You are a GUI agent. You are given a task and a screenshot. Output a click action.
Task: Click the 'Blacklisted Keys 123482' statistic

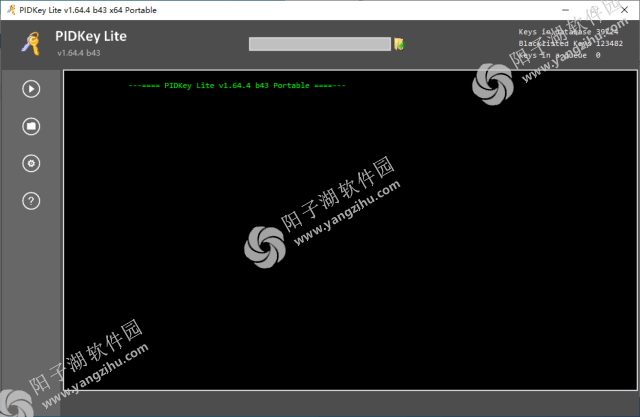(571, 43)
